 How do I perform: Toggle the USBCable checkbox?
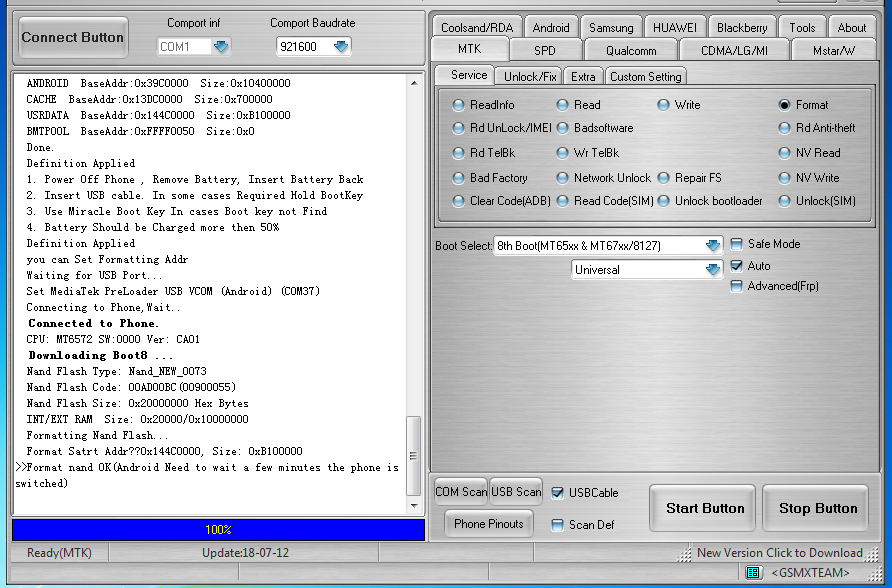click(x=558, y=493)
